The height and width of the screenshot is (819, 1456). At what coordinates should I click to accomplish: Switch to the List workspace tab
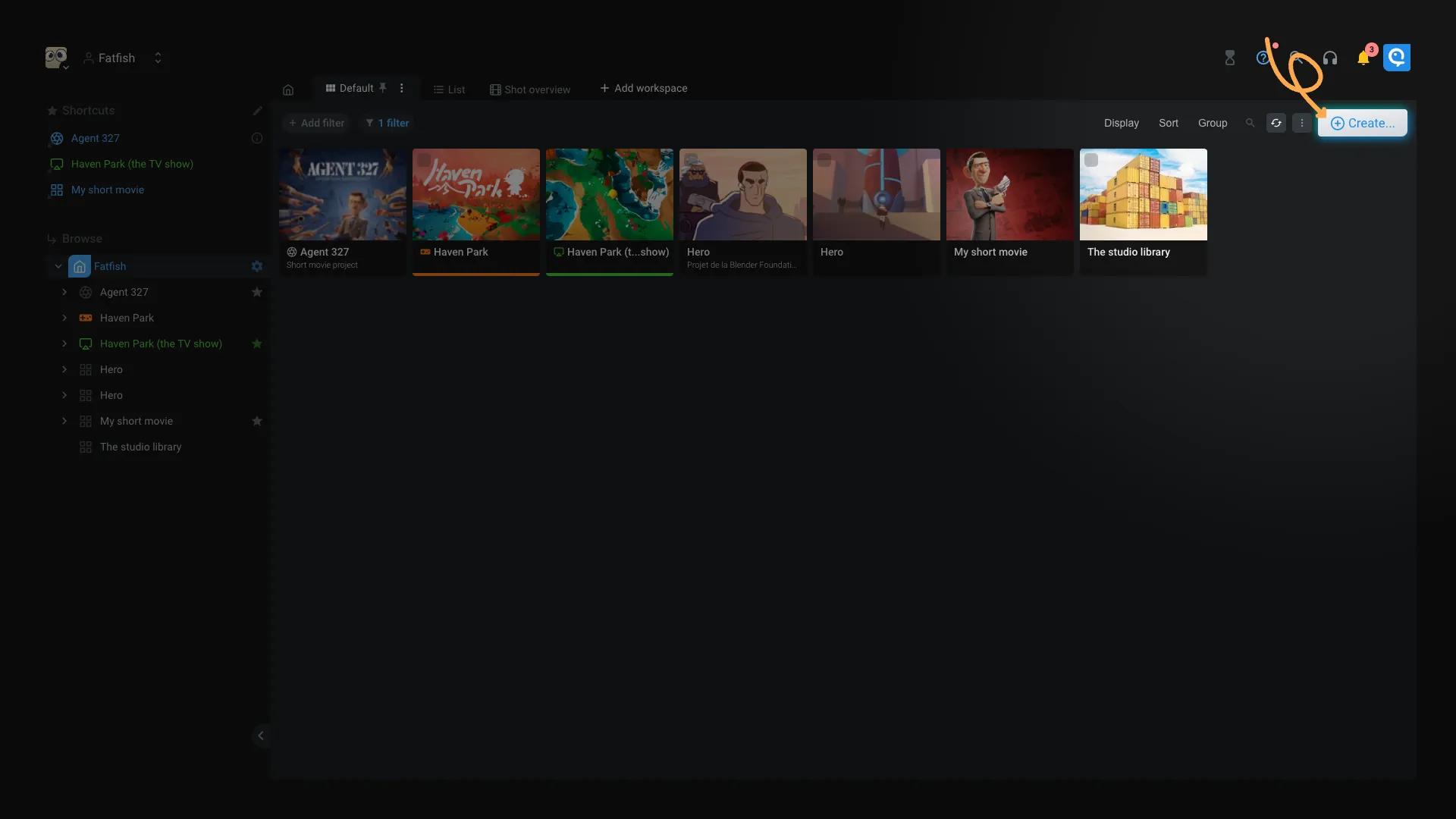pos(449,89)
